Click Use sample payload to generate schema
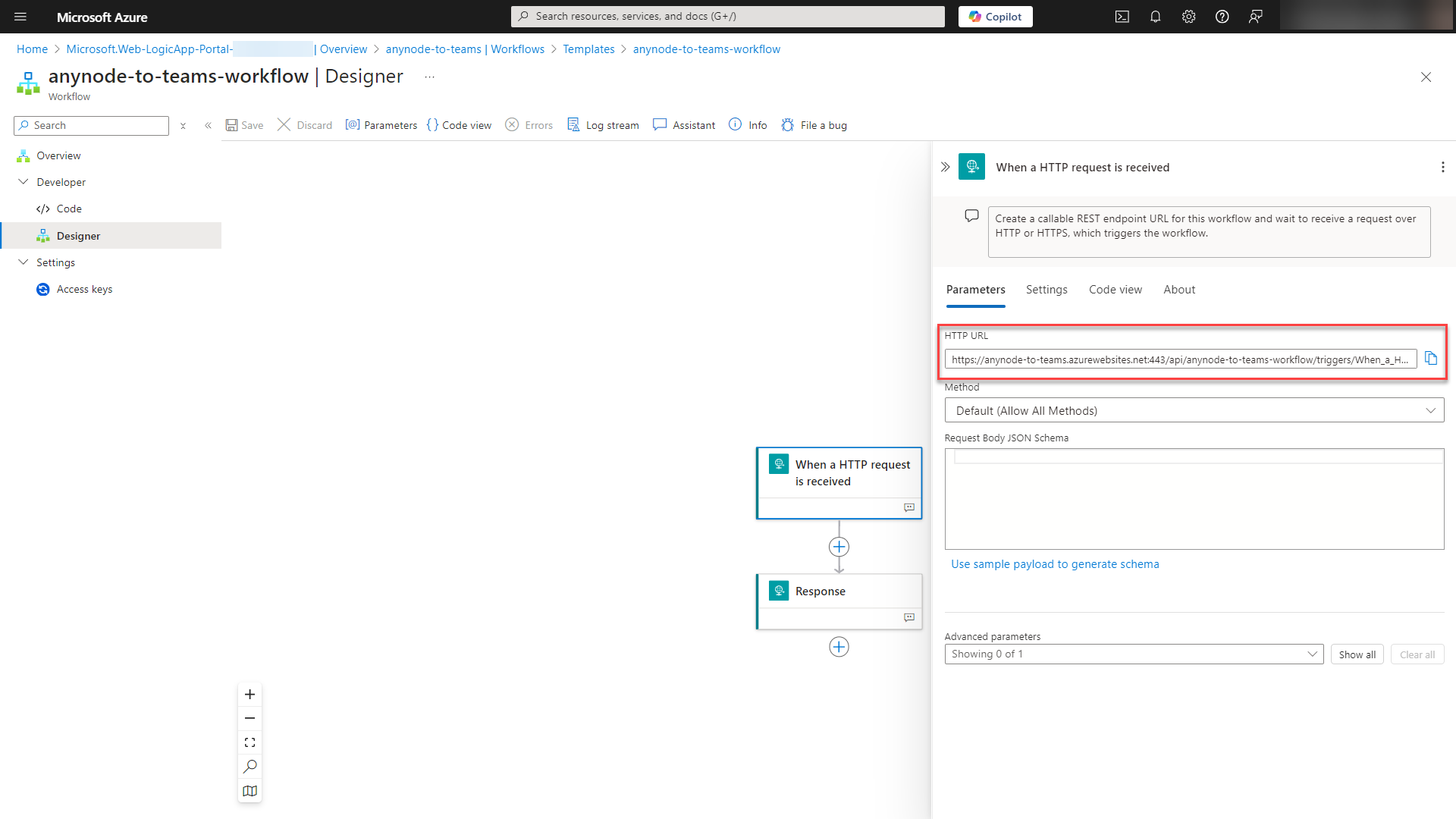Image resolution: width=1456 pixels, height=819 pixels. pyautogui.click(x=1055, y=563)
